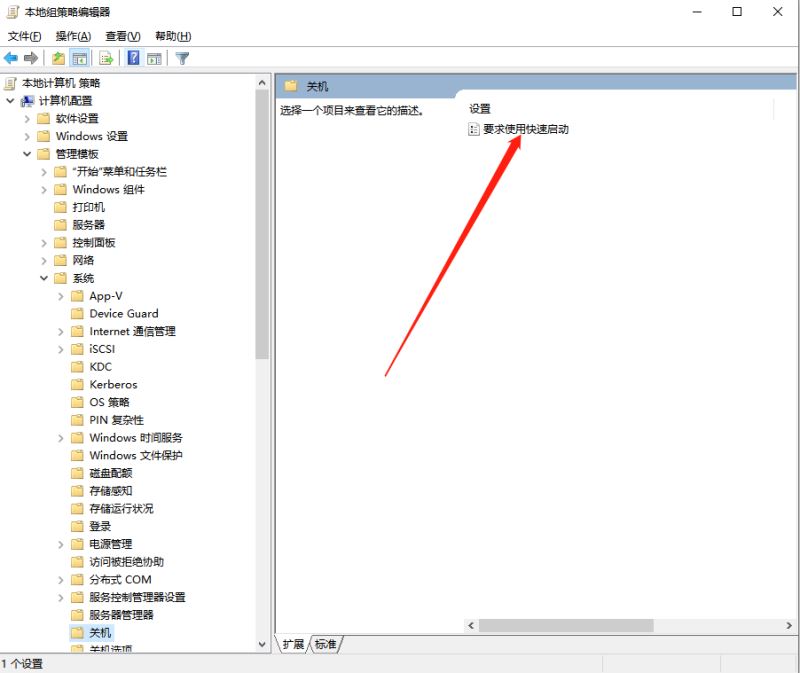Toggle the show/hide action pane icon
Image resolution: width=800 pixels, height=673 pixels.
[154, 58]
